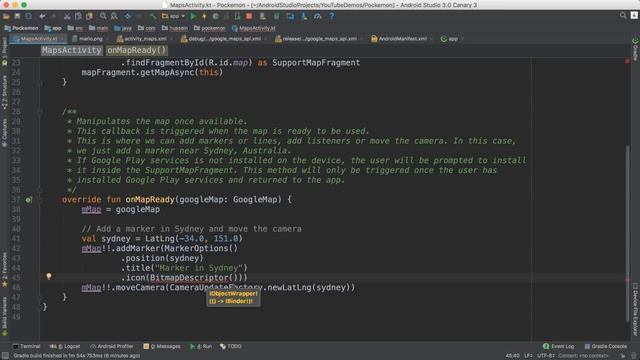Click the red error stripe marker top right
The width and height of the screenshot is (640, 360).
tap(627, 61)
